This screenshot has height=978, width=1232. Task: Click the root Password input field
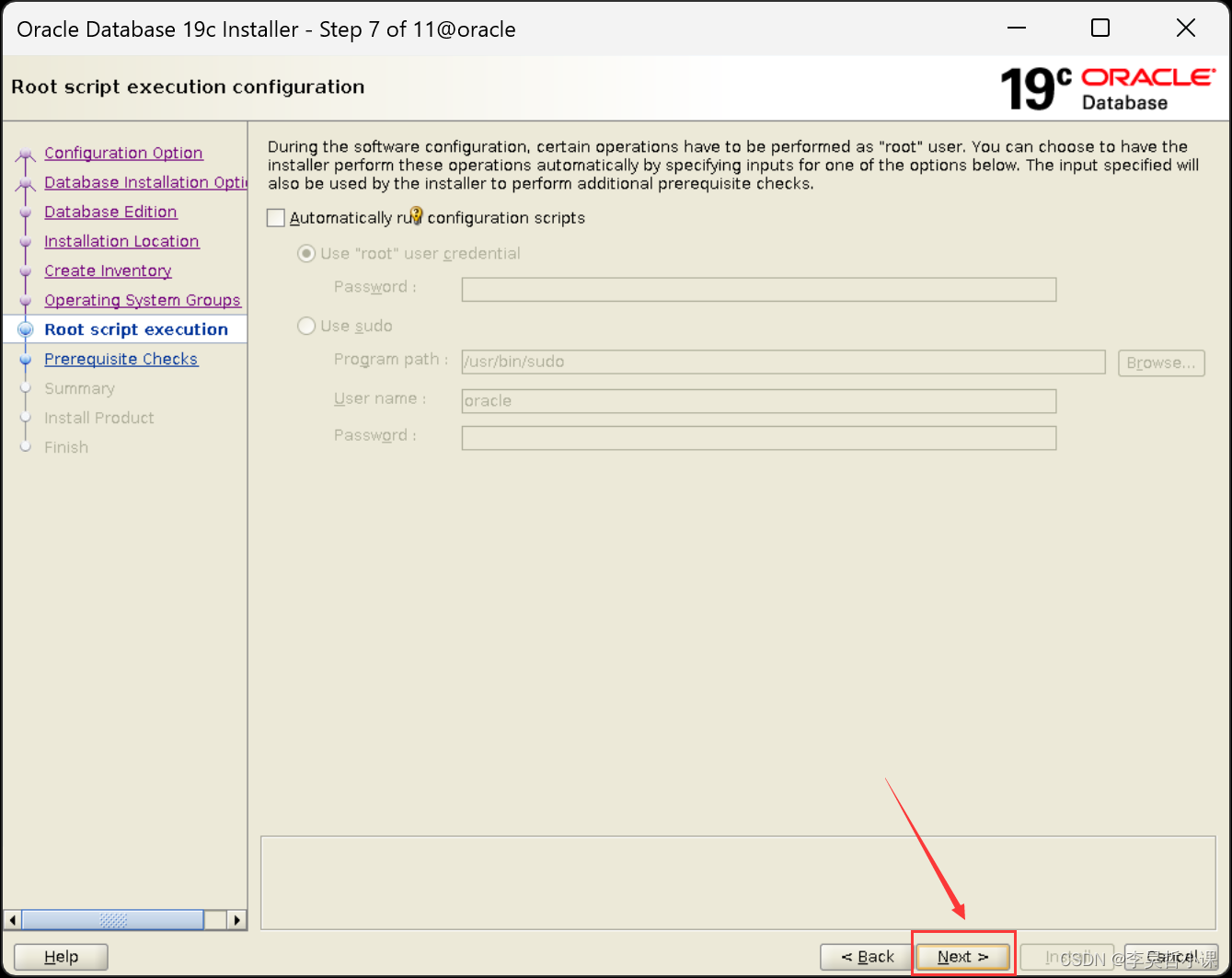pos(759,290)
